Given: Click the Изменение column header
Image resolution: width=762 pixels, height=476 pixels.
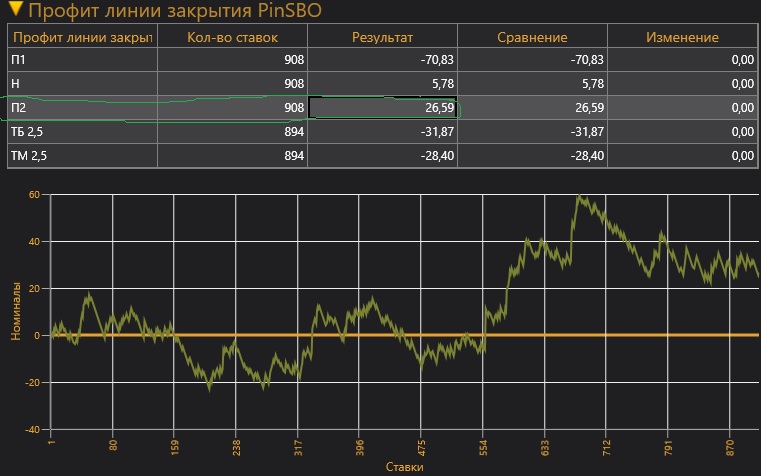Looking at the screenshot, I should pos(682,37).
